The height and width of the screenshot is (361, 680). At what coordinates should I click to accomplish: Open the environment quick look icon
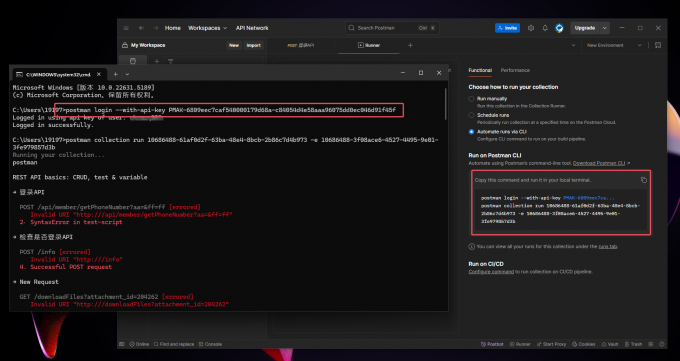tap(658, 45)
